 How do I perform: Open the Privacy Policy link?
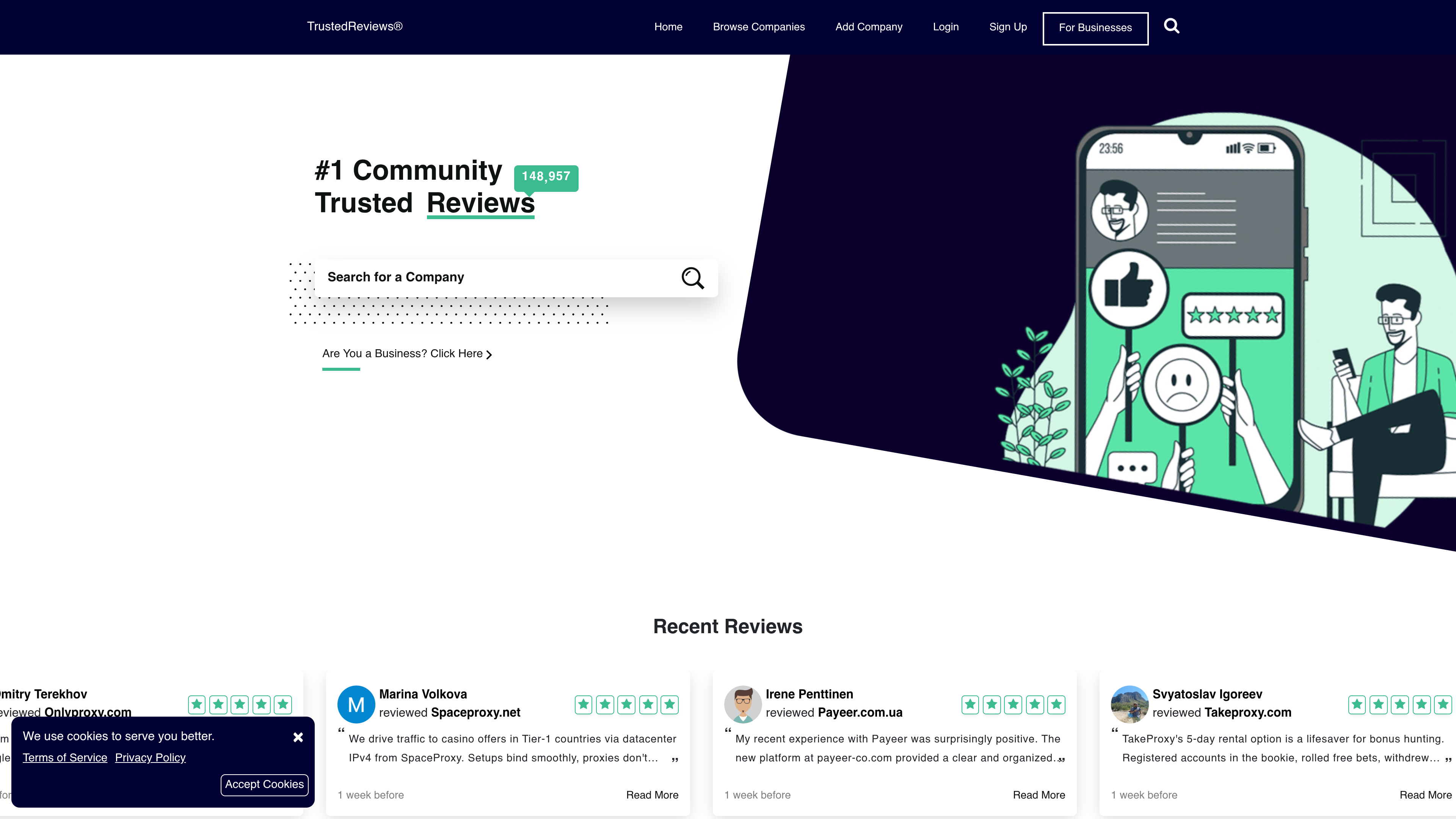click(x=151, y=758)
